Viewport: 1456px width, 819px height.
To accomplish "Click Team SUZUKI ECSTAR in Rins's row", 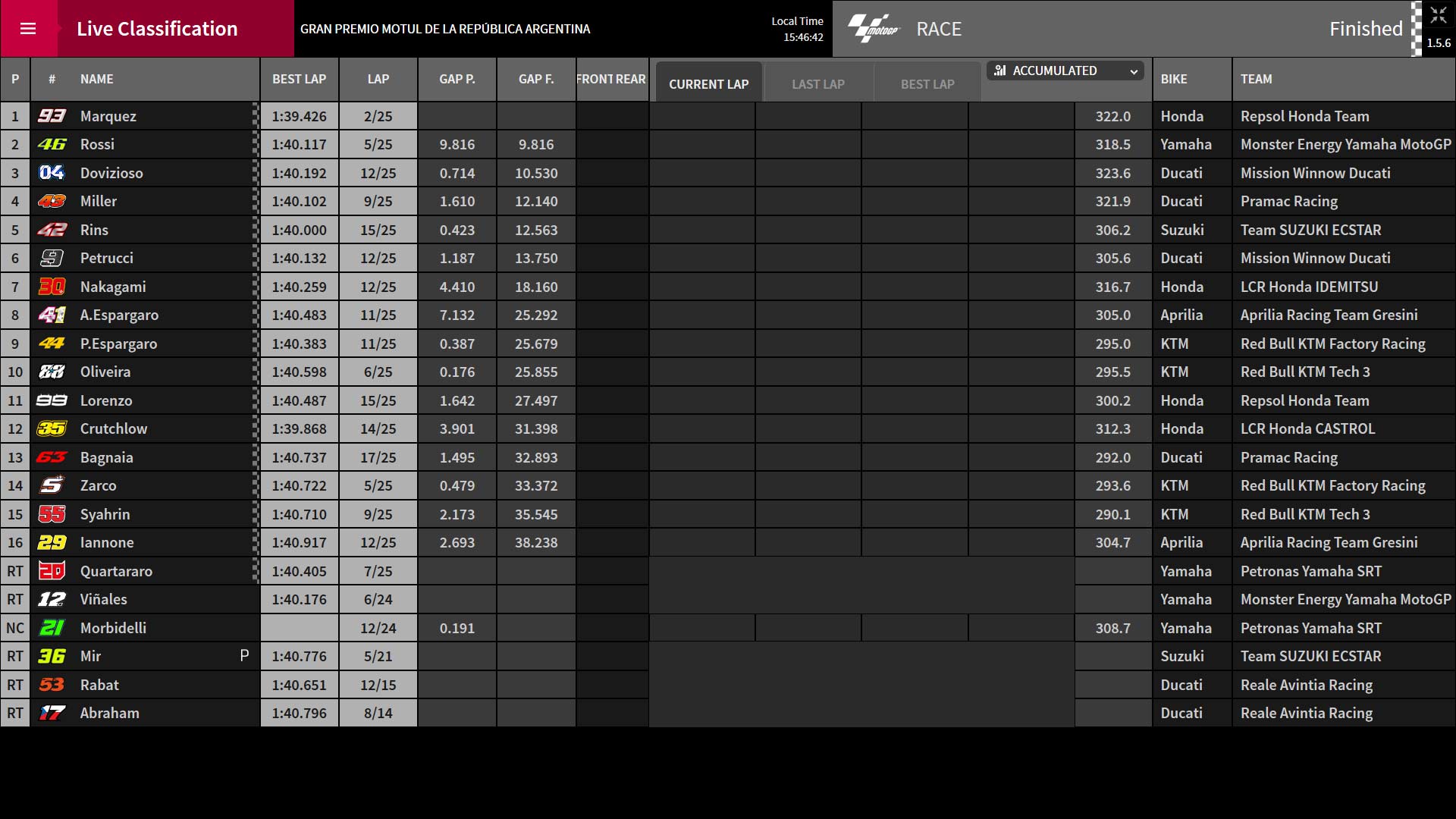I will 1311,230.
